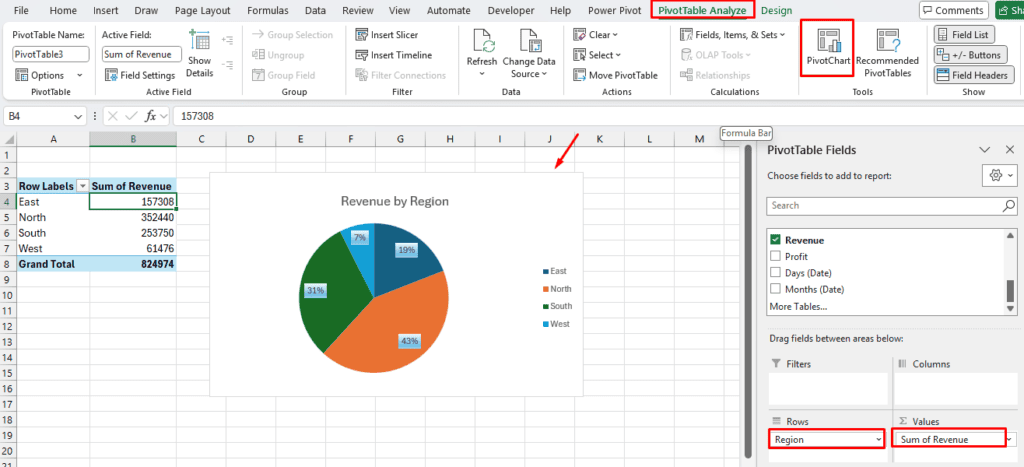Show Details of active field
This screenshot has width=1024, height=467.
200,54
